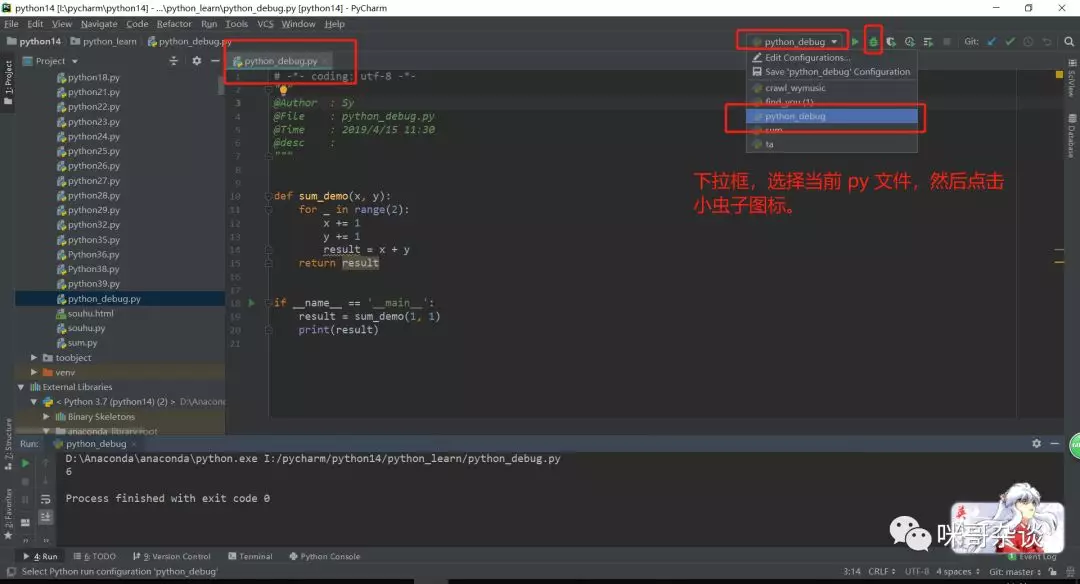Open Structure tool window tab
Viewport: 1080px width, 584px height.
[x=8, y=444]
